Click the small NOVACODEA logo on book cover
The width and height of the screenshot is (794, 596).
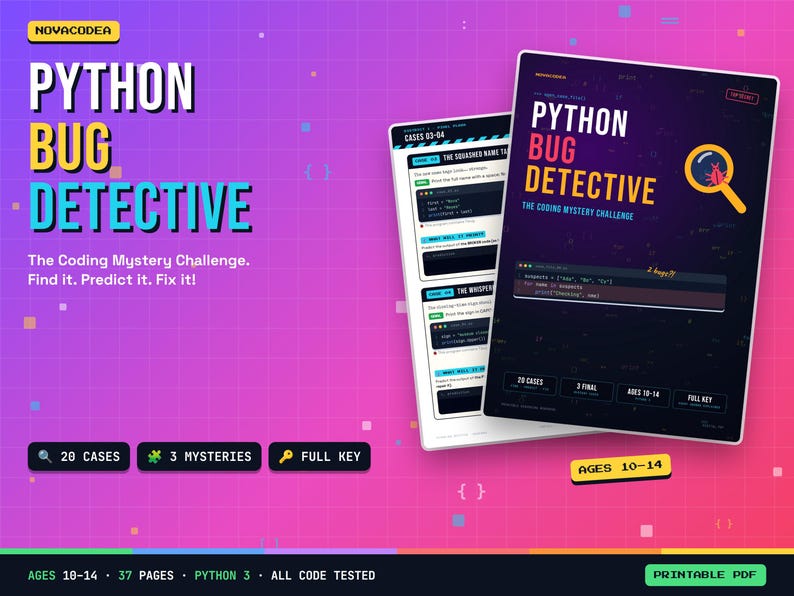point(551,76)
